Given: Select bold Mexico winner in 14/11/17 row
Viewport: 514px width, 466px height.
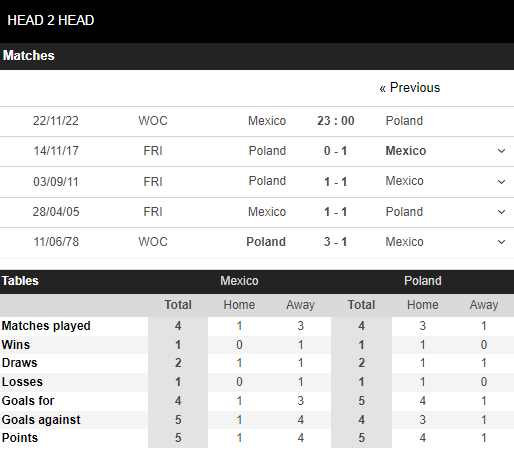Looking at the screenshot, I should click(406, 151).
